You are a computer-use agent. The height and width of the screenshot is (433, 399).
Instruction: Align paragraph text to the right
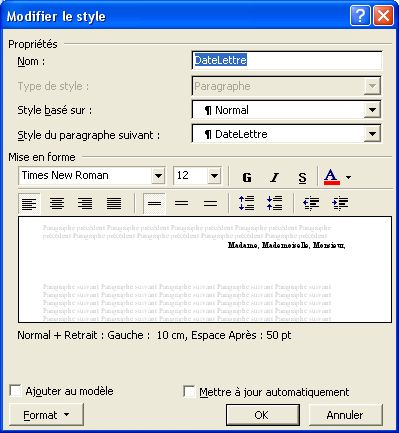click(85, 203)
